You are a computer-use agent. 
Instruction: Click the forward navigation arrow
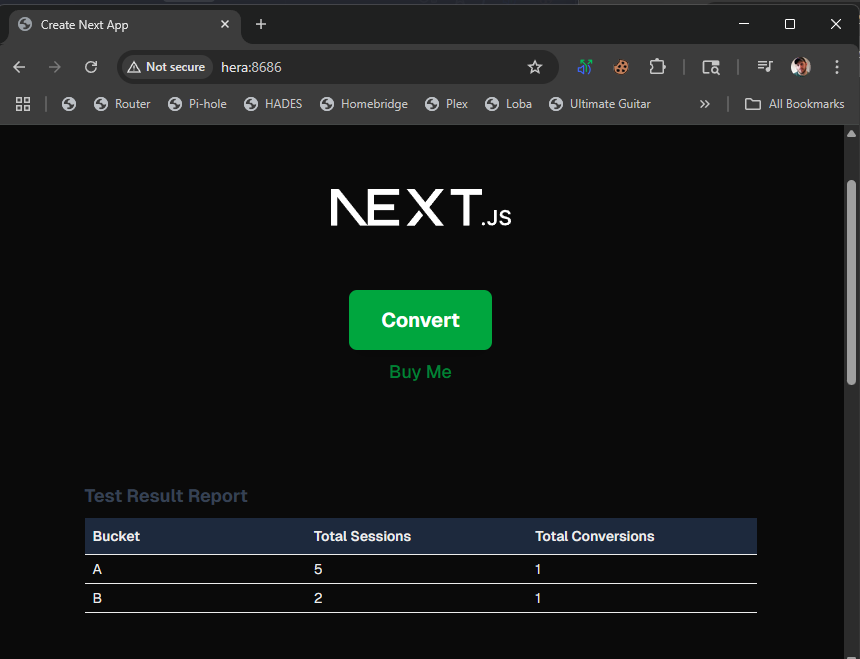tap(54, 67)
